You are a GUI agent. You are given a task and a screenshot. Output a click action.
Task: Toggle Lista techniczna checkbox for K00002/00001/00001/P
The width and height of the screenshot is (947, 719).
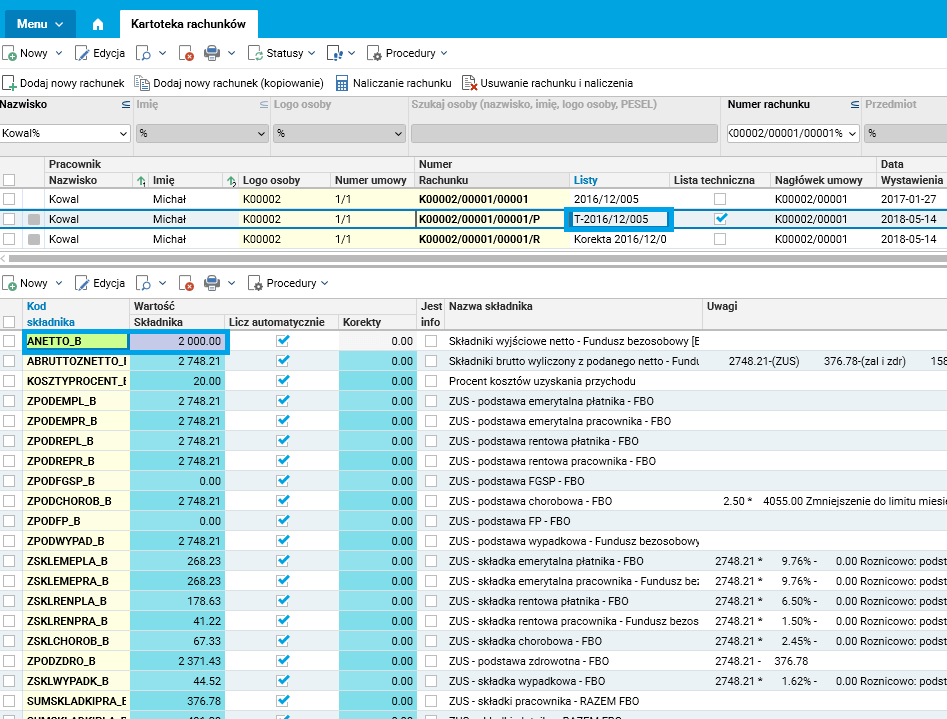(x=721, y=219)
